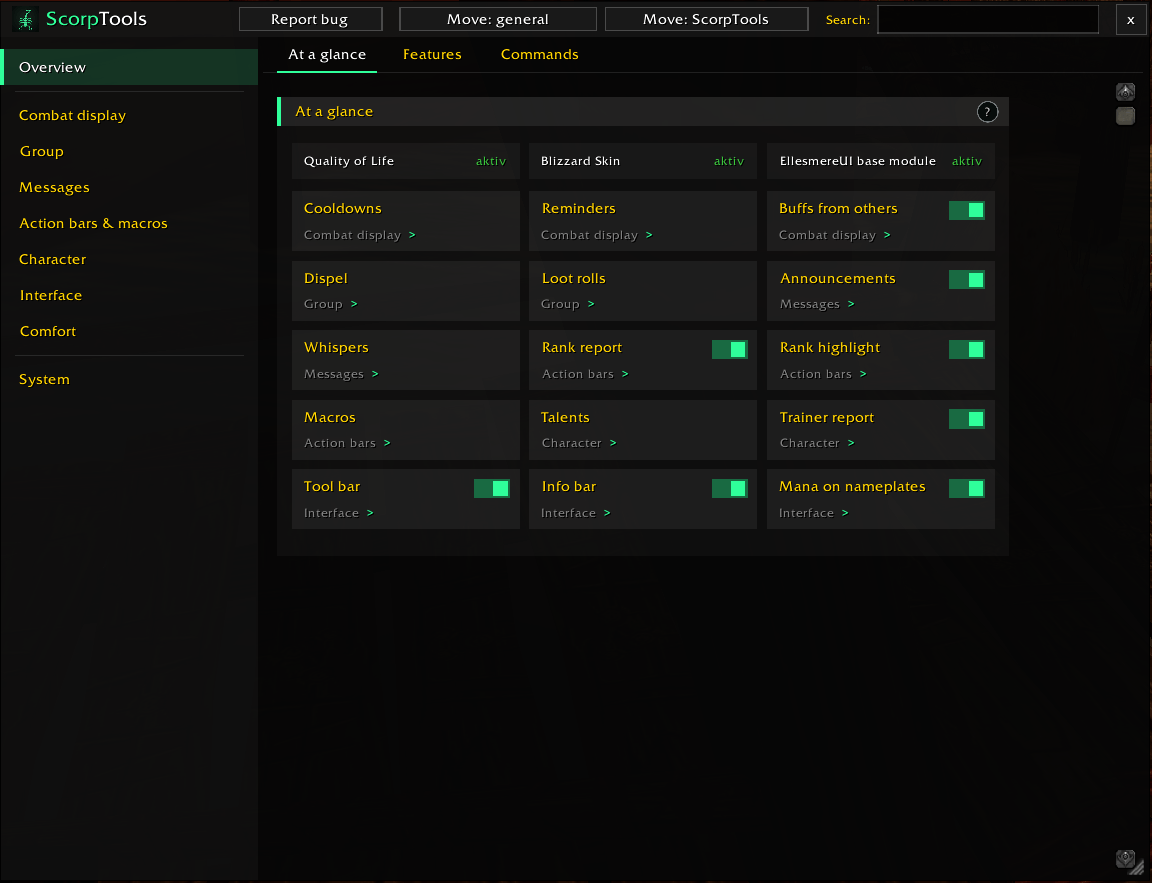Click the scrollbar up arrow button
Viewport: 1152px width, 883px height.
tap(1125, 92)
